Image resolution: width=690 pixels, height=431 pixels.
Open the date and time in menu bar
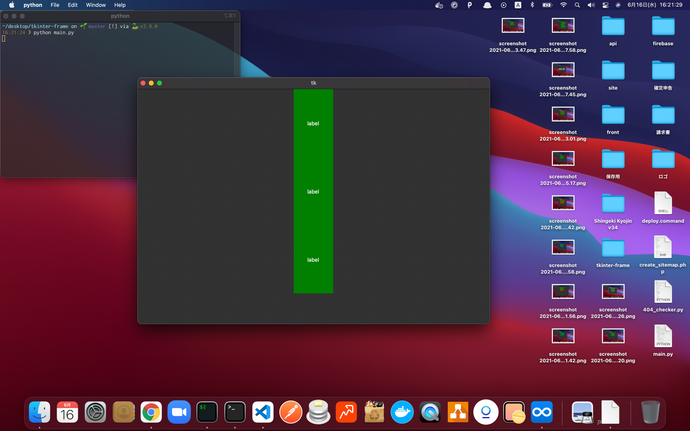click(x=655, y=5)
